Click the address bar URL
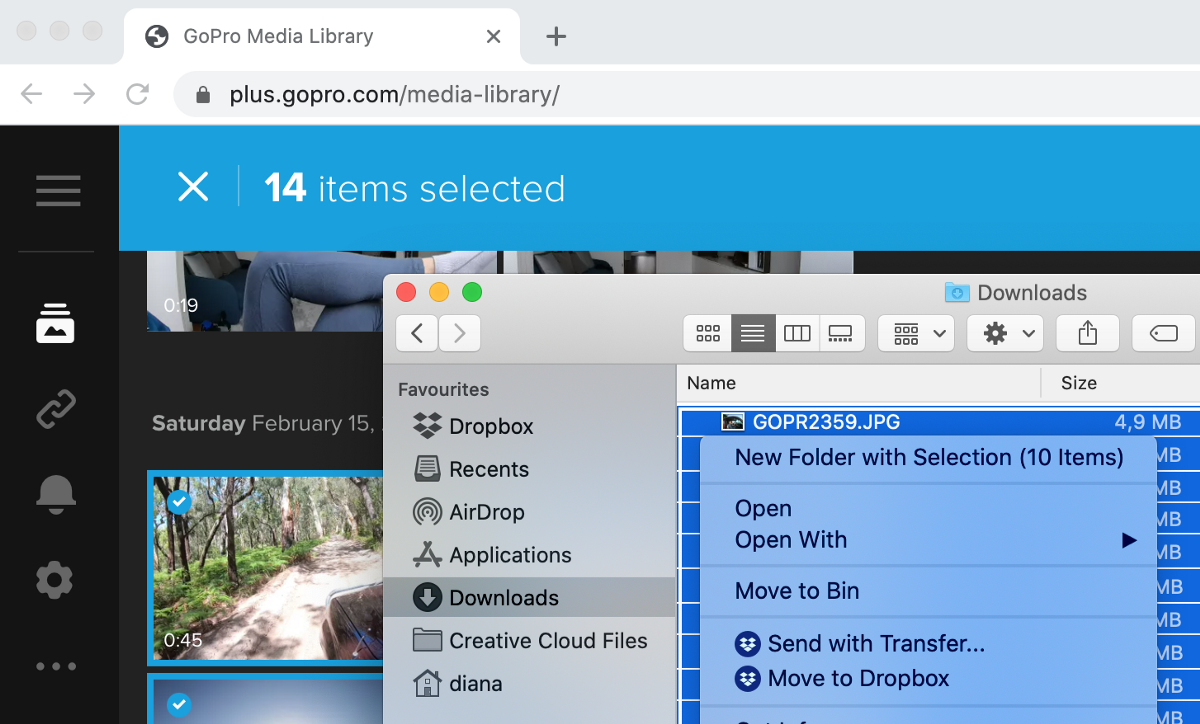This screenshot has height=724, width=1200. (x=394, y=95)
